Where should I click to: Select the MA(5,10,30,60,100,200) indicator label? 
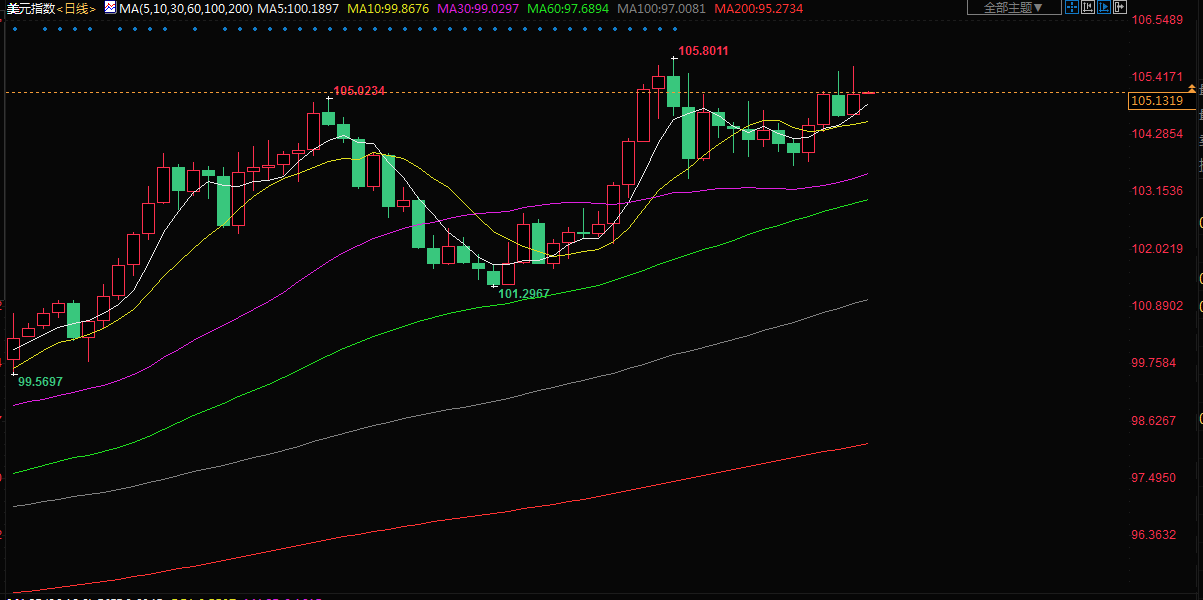coord(186,9)
